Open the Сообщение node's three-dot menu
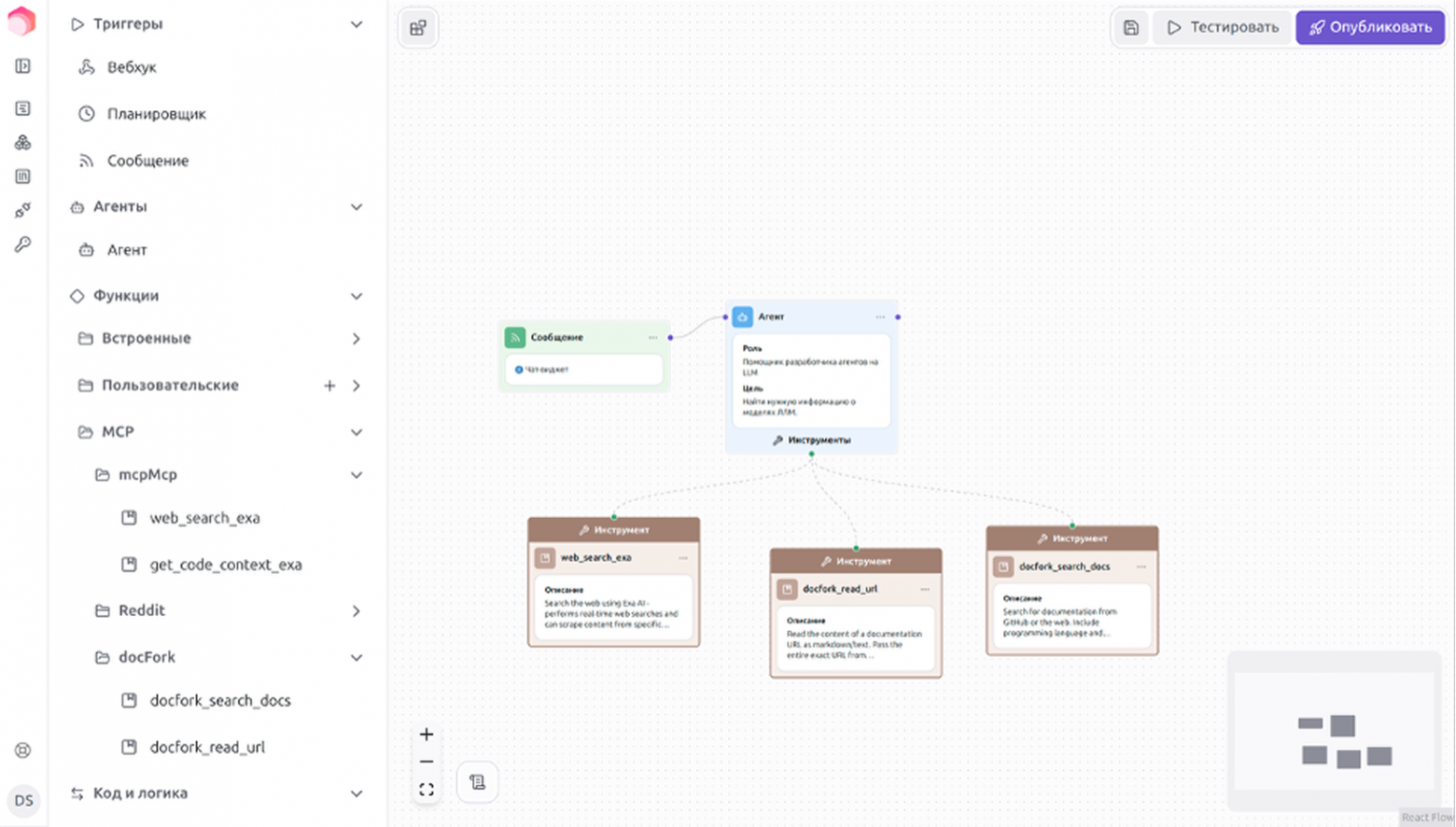Screen dimensions: 1456x827 (x=652, y=338)
